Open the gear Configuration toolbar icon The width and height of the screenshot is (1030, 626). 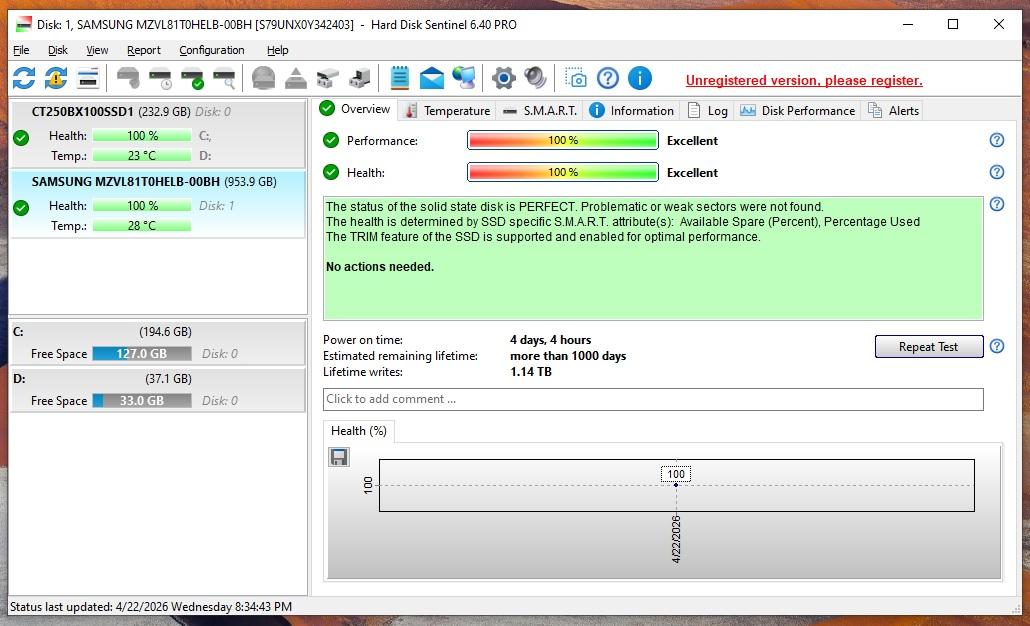pyautogui.click(x=504, y=78)
